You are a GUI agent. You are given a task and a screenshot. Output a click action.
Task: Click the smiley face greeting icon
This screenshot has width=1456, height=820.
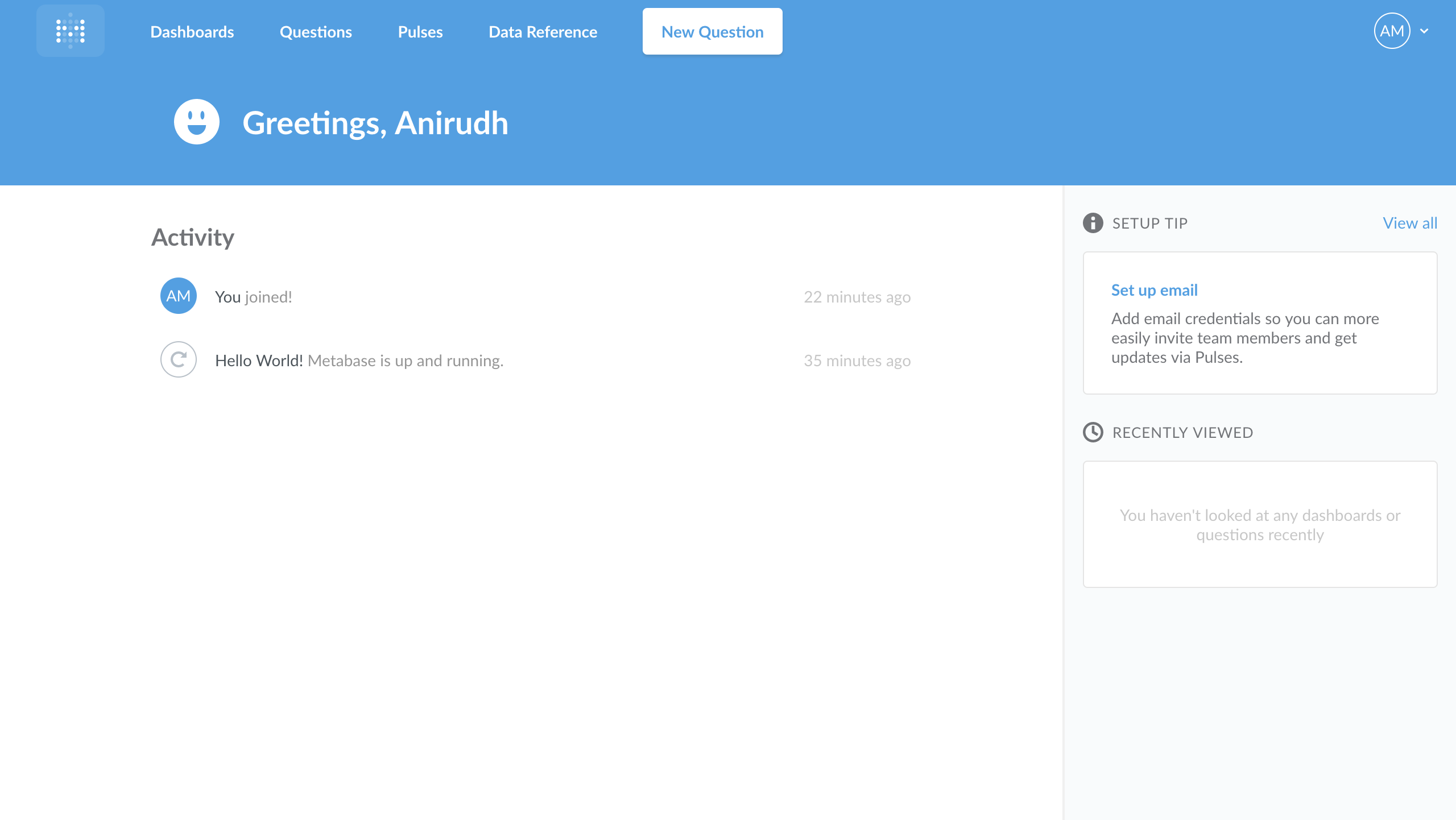click(196, 122)
